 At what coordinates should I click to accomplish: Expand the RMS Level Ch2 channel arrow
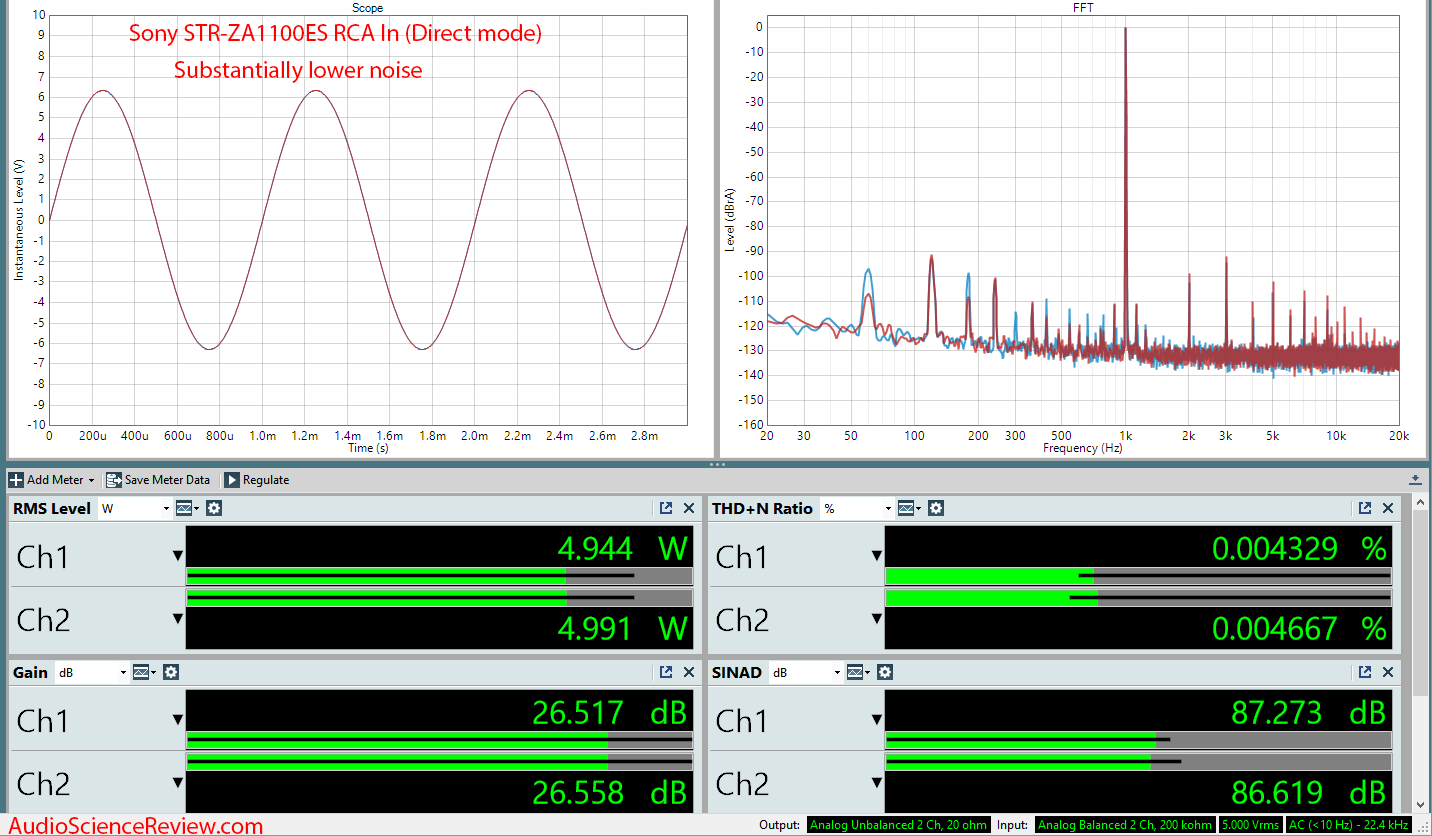pos(178,619)
